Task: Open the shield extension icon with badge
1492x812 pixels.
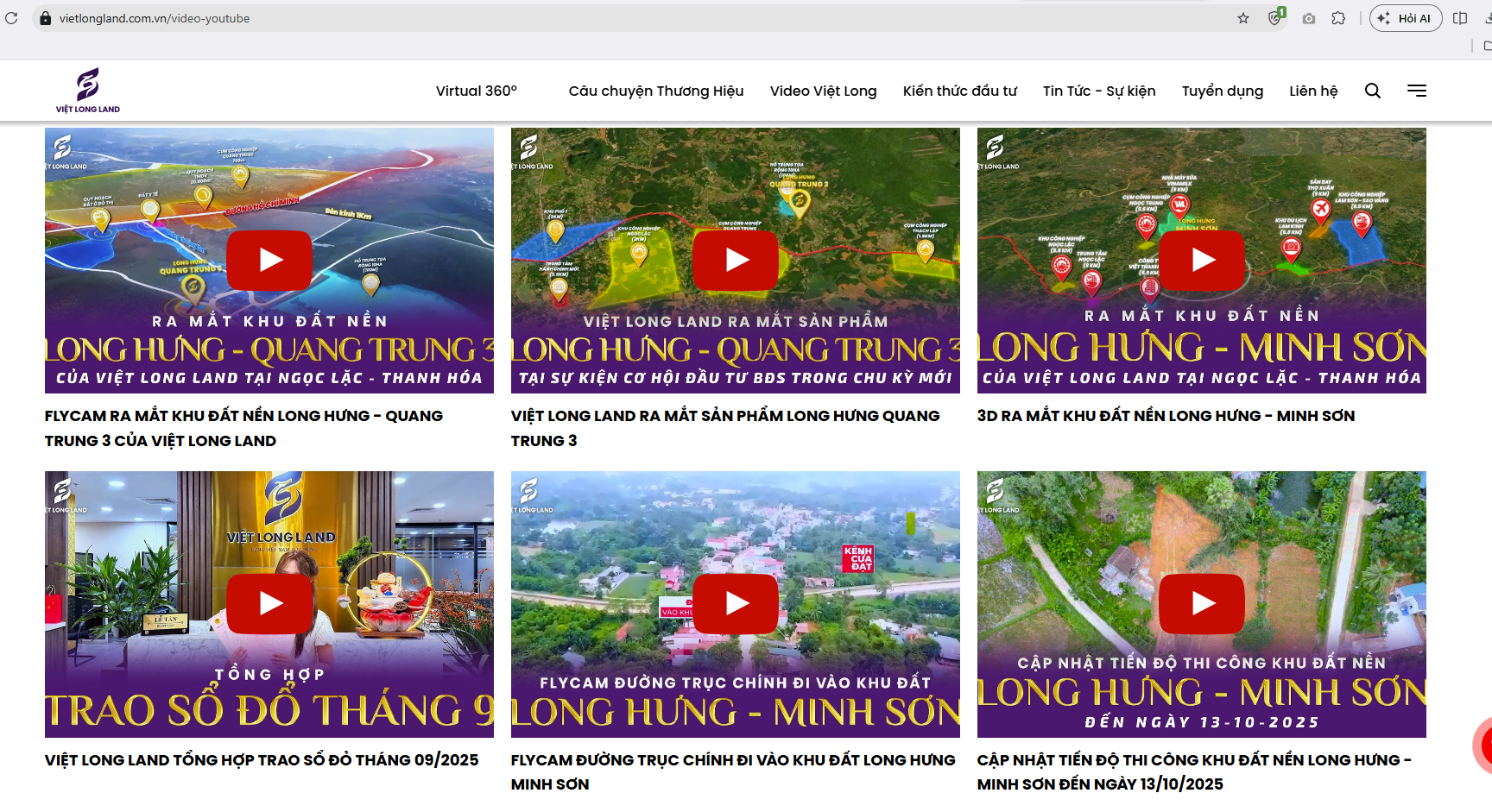Action: (x=1276, y=17)
